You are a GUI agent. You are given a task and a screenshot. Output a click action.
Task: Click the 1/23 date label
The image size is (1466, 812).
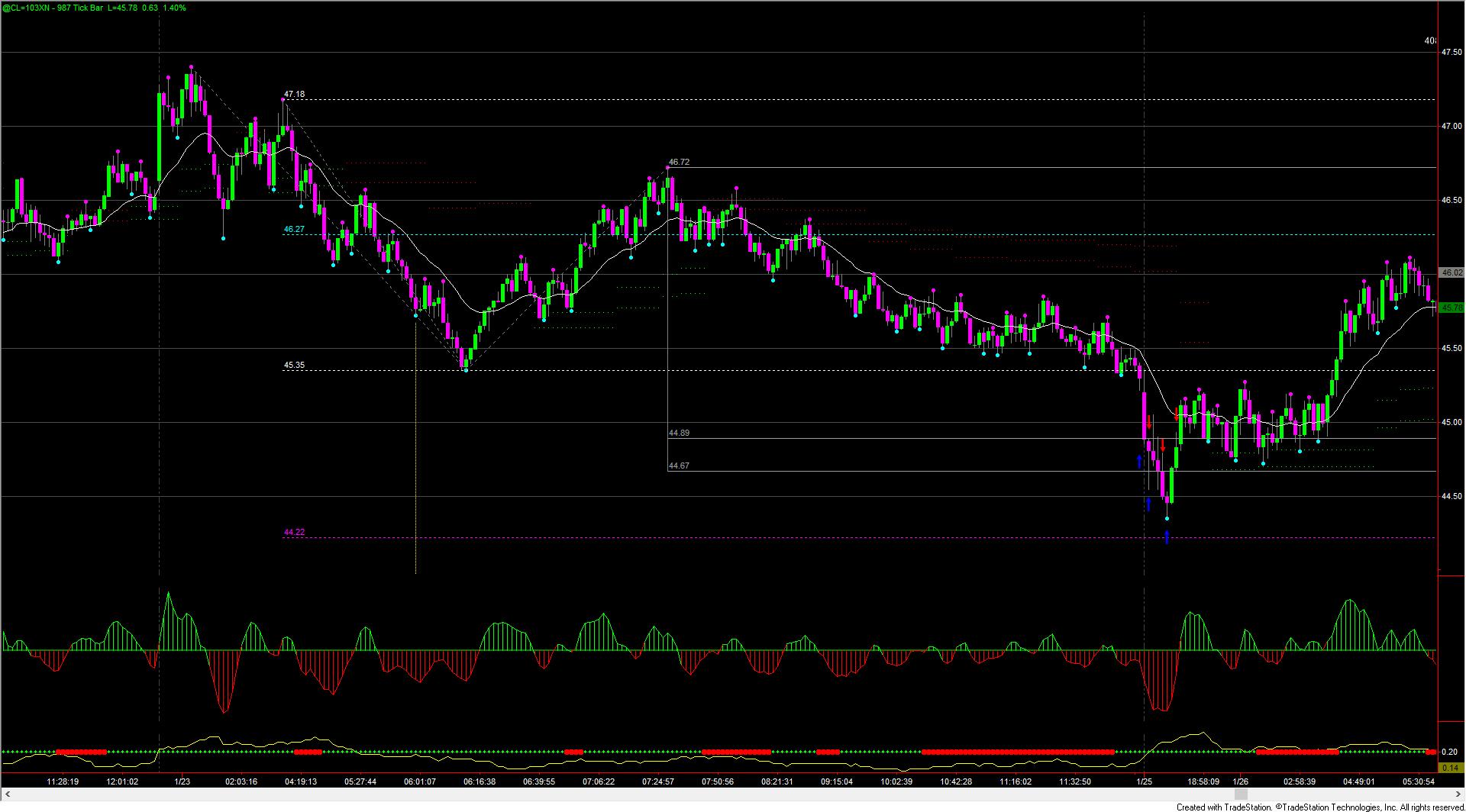(182, 781)
